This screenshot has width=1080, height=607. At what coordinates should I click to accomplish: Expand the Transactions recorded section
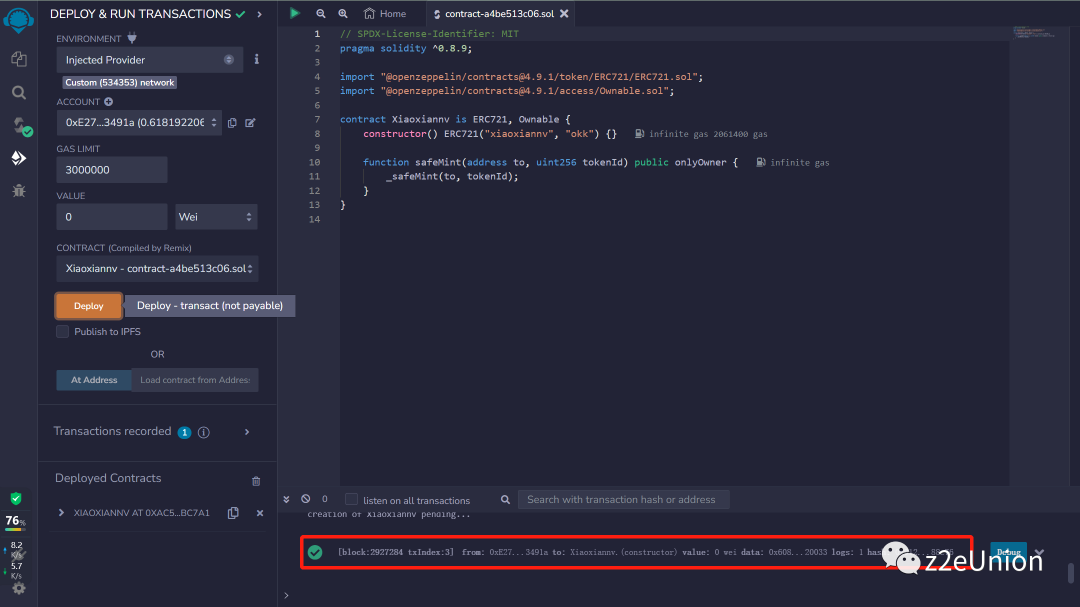point(247,432)
